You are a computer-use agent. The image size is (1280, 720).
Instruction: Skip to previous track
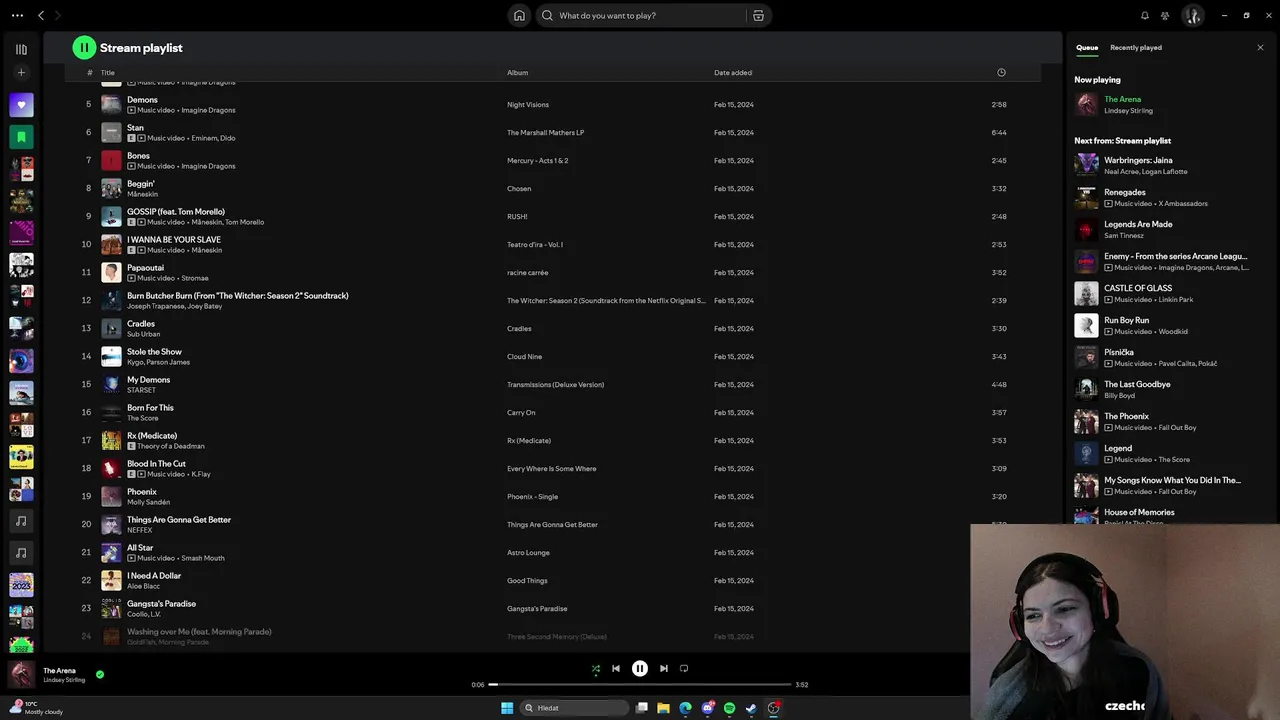pos(616,668)
